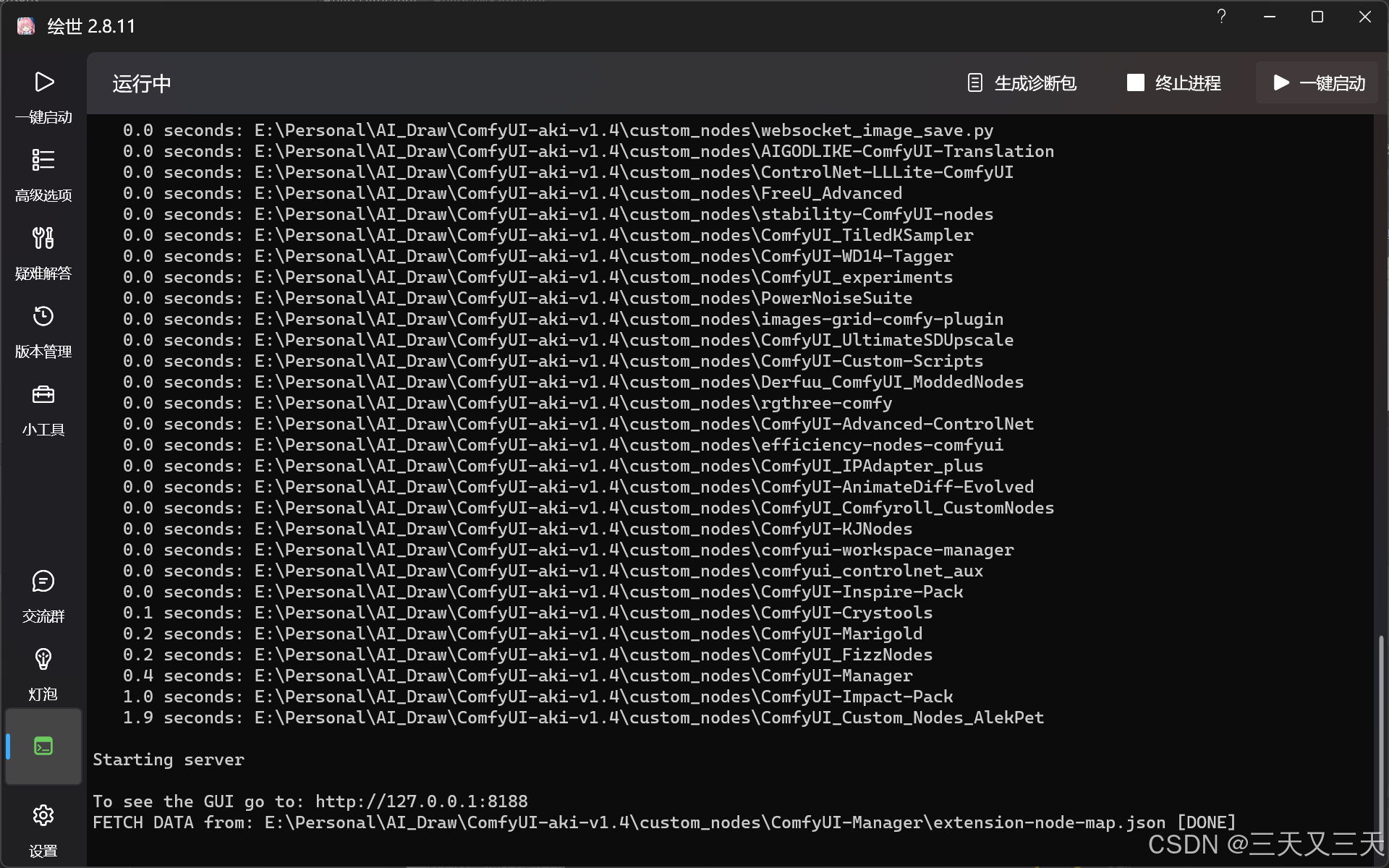Click the 'Starting server' log line
Screen dimensions: 1389x868
pyautogui.click(x=169, y=759)
